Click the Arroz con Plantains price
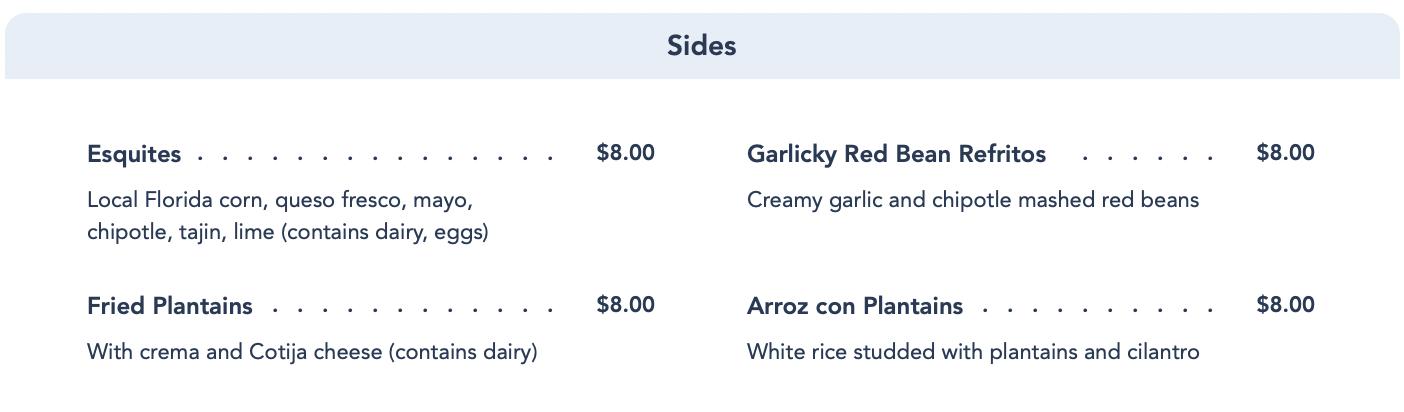 coord(1285,305)
